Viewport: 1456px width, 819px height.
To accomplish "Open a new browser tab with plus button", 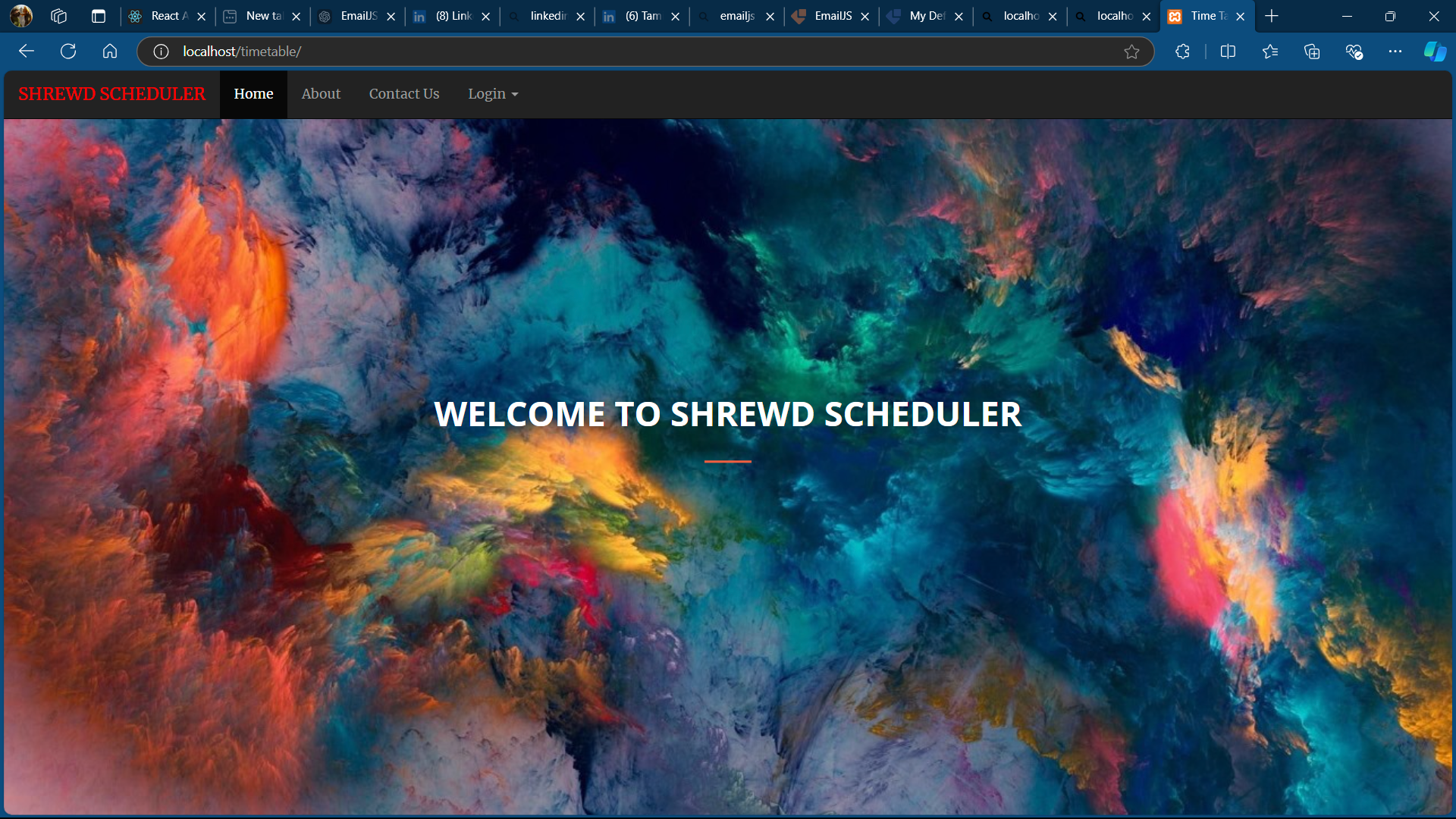I will pos(1271,15).
